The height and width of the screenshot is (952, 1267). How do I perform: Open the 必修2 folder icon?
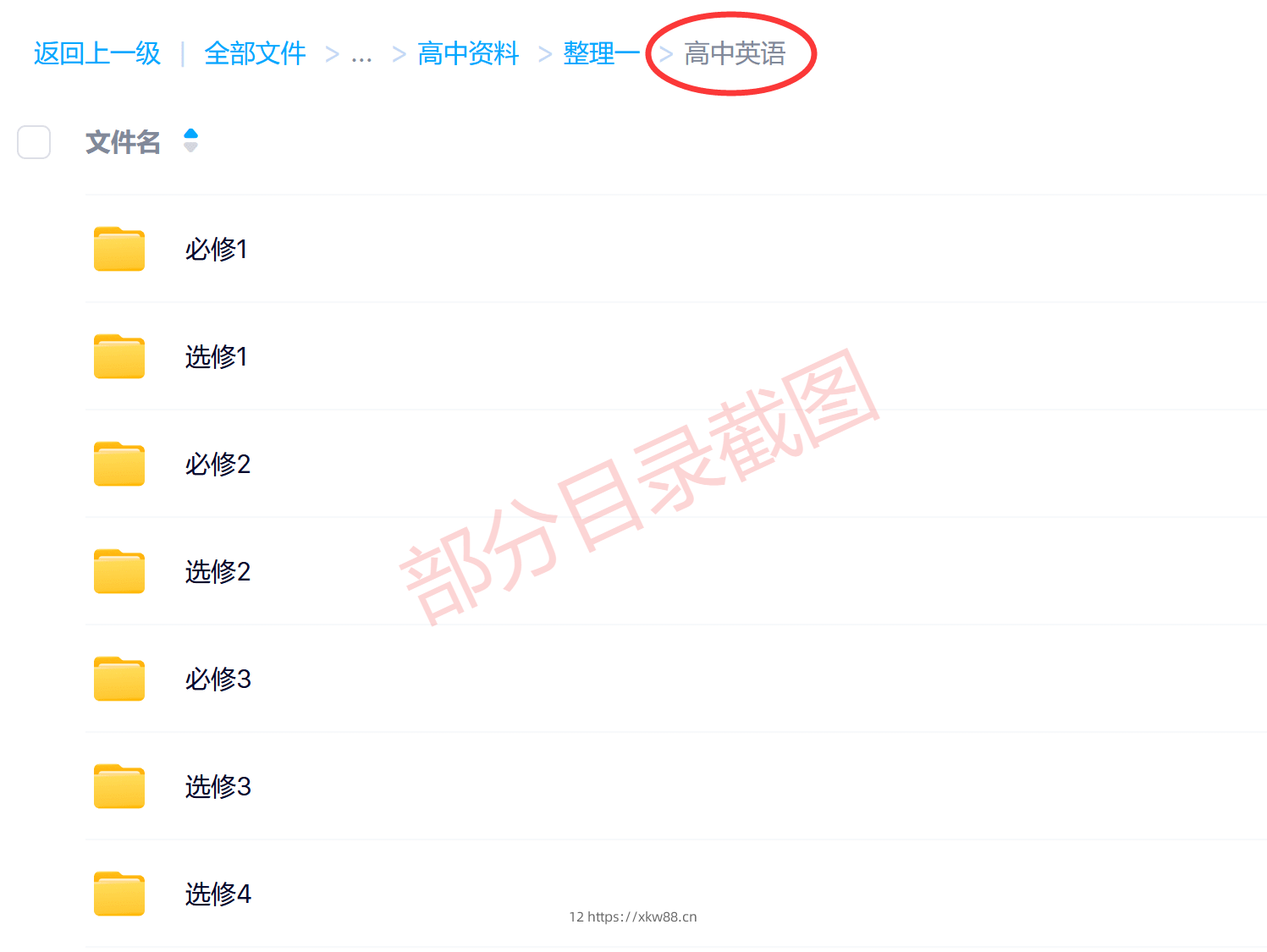[x=119, y=464]
